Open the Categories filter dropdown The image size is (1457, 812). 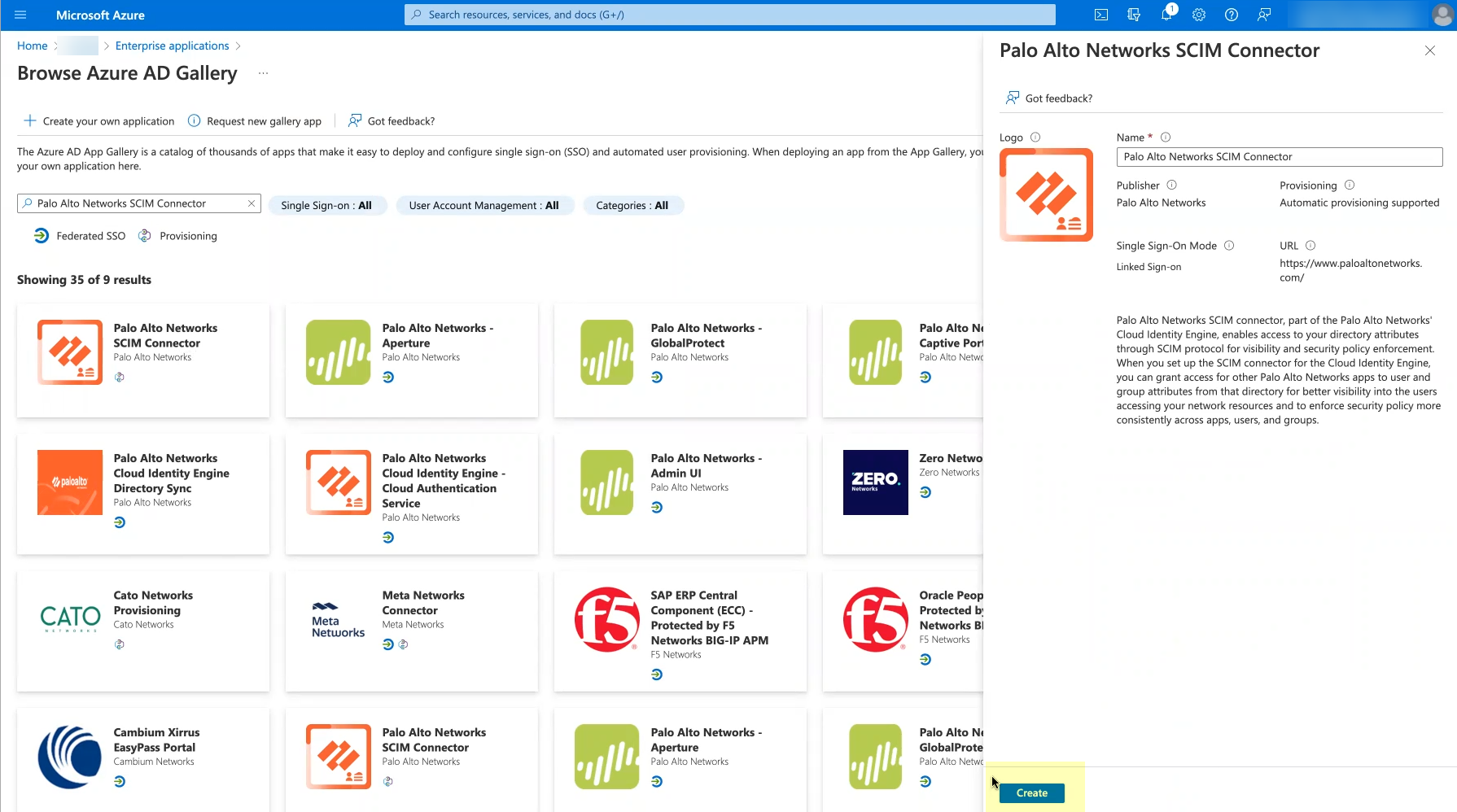632,206
